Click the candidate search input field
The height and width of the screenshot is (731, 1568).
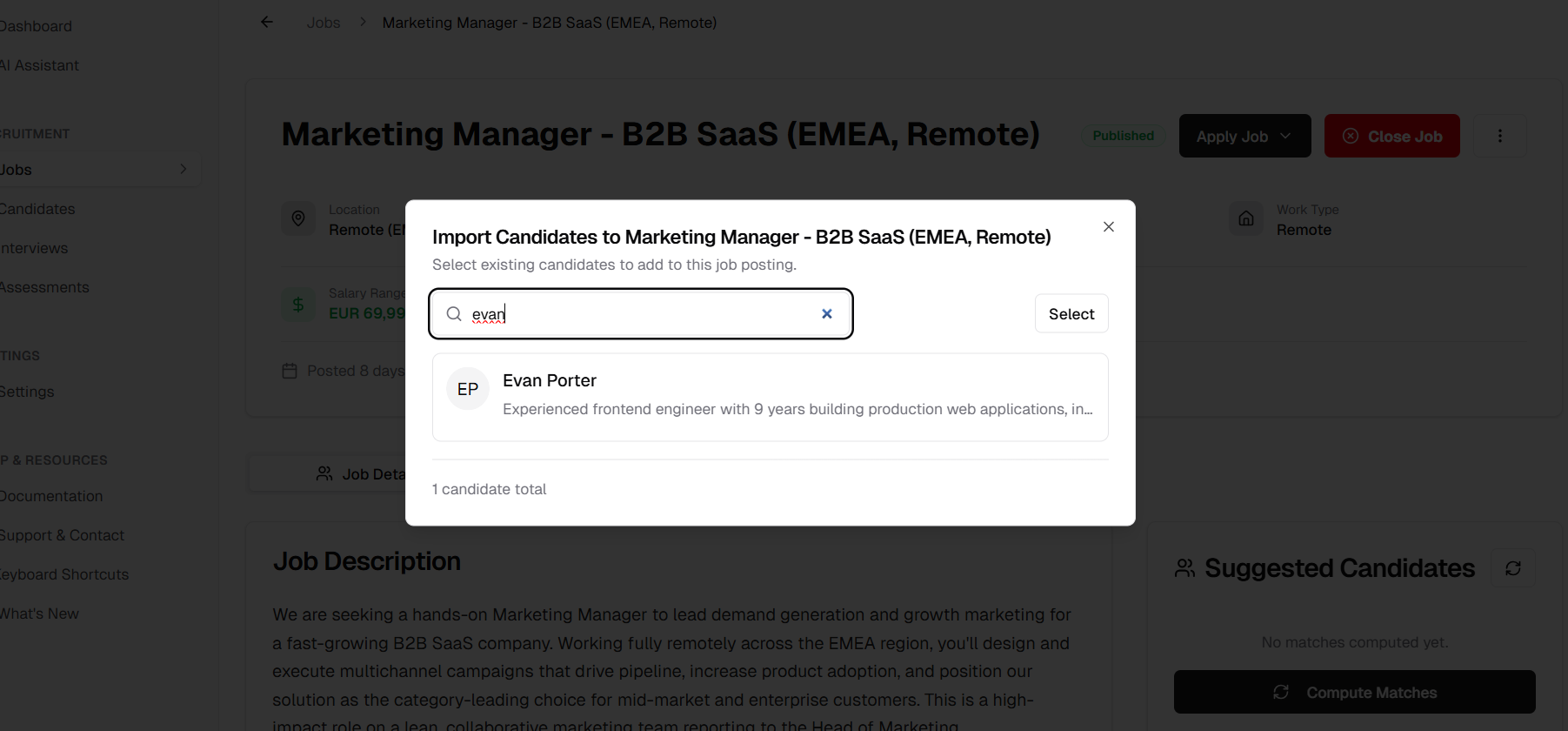point(644,314)
